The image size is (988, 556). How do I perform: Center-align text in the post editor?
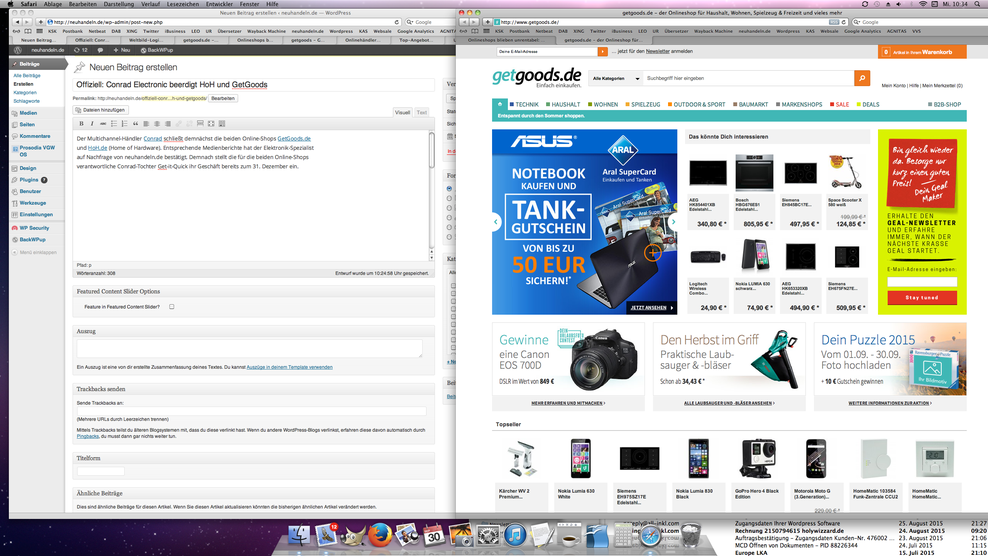point(157,124)
